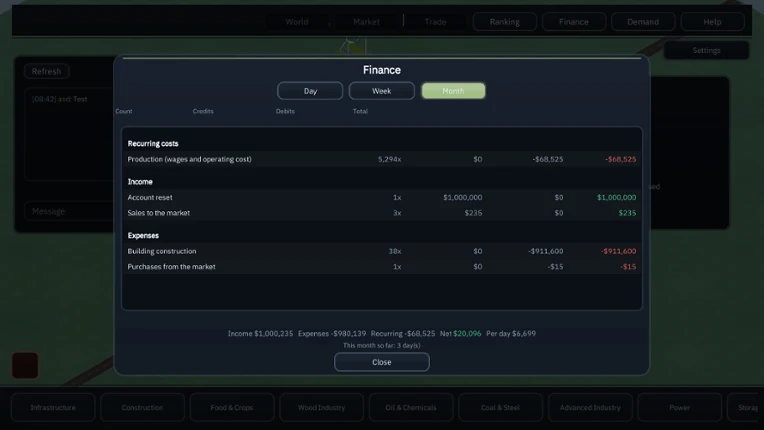Open the Demand panel
764x430 pixels.
tap(643, 22)
